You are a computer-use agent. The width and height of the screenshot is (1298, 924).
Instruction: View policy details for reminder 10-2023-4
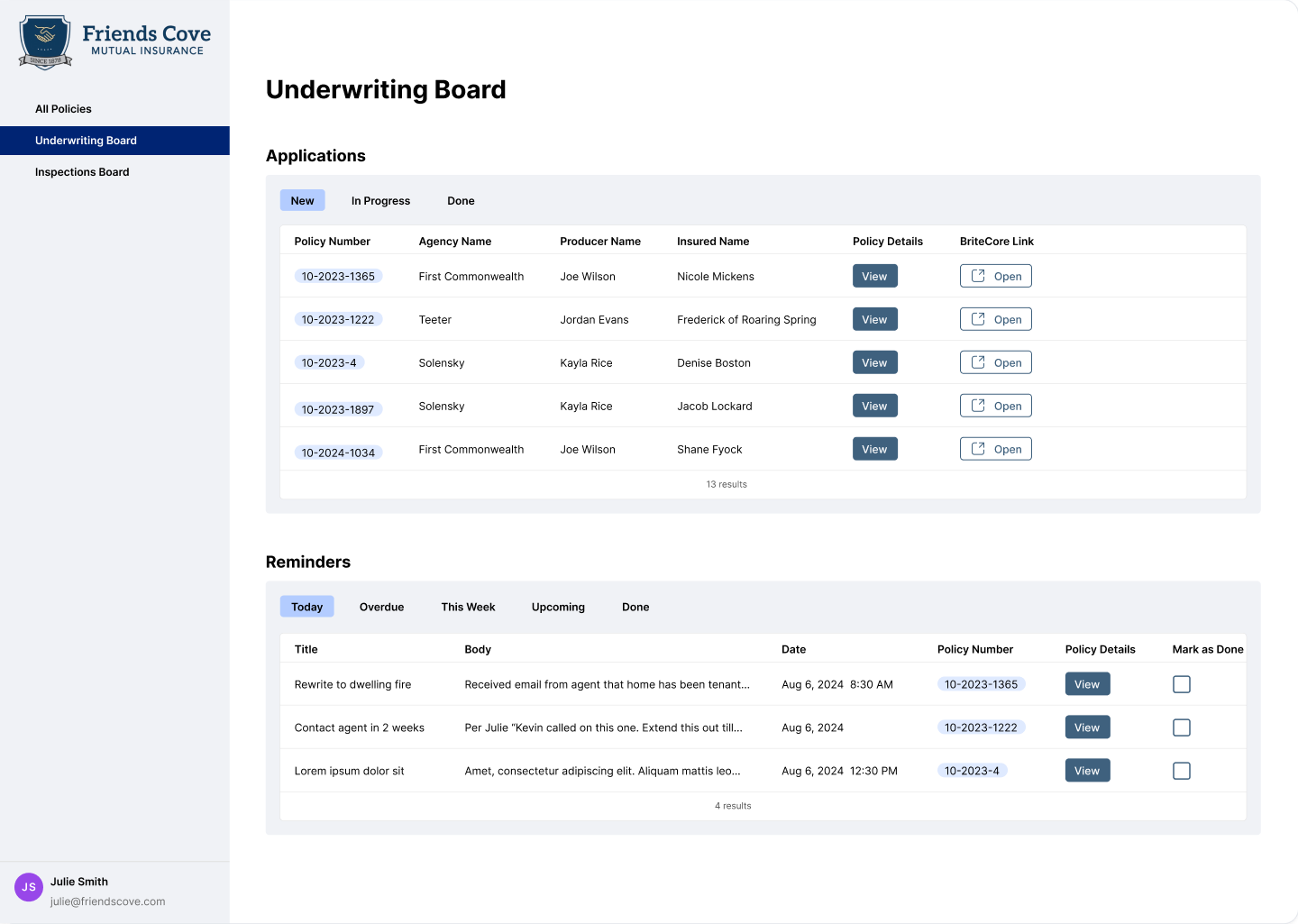tap(1087, 772)
